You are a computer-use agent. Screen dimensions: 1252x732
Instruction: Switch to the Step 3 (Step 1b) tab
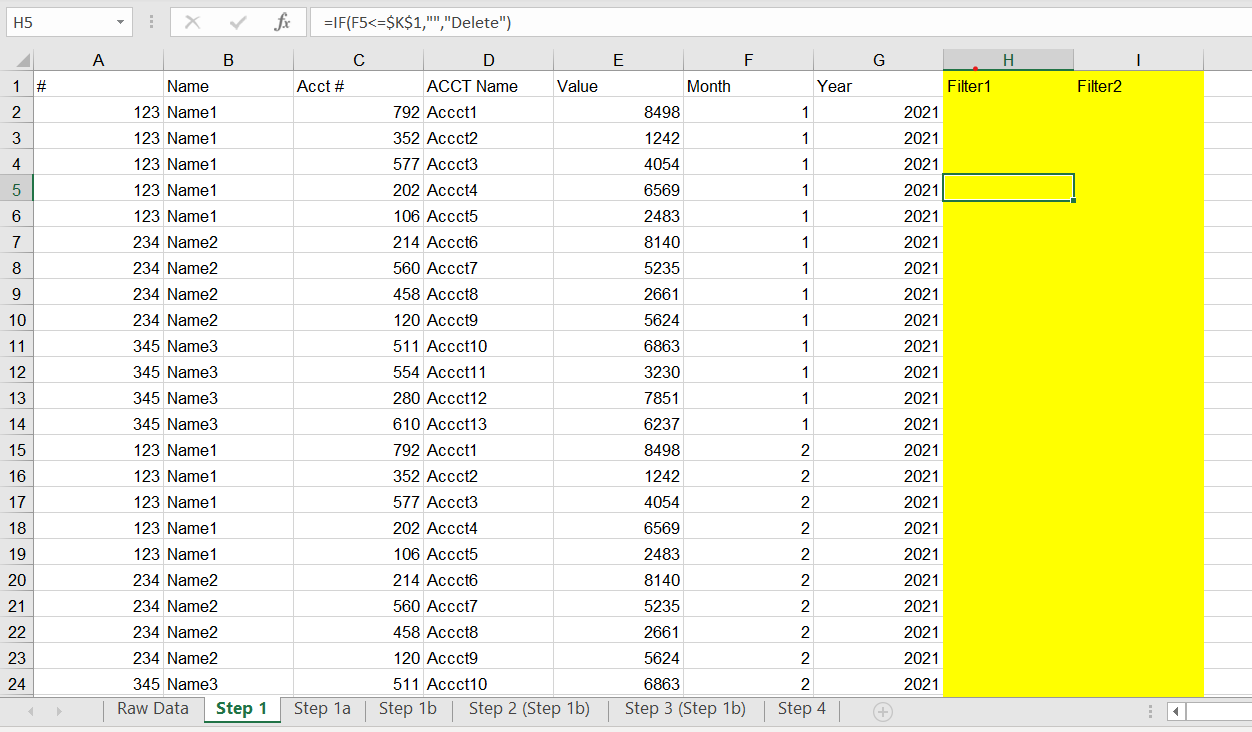click(x=685, y=709)
